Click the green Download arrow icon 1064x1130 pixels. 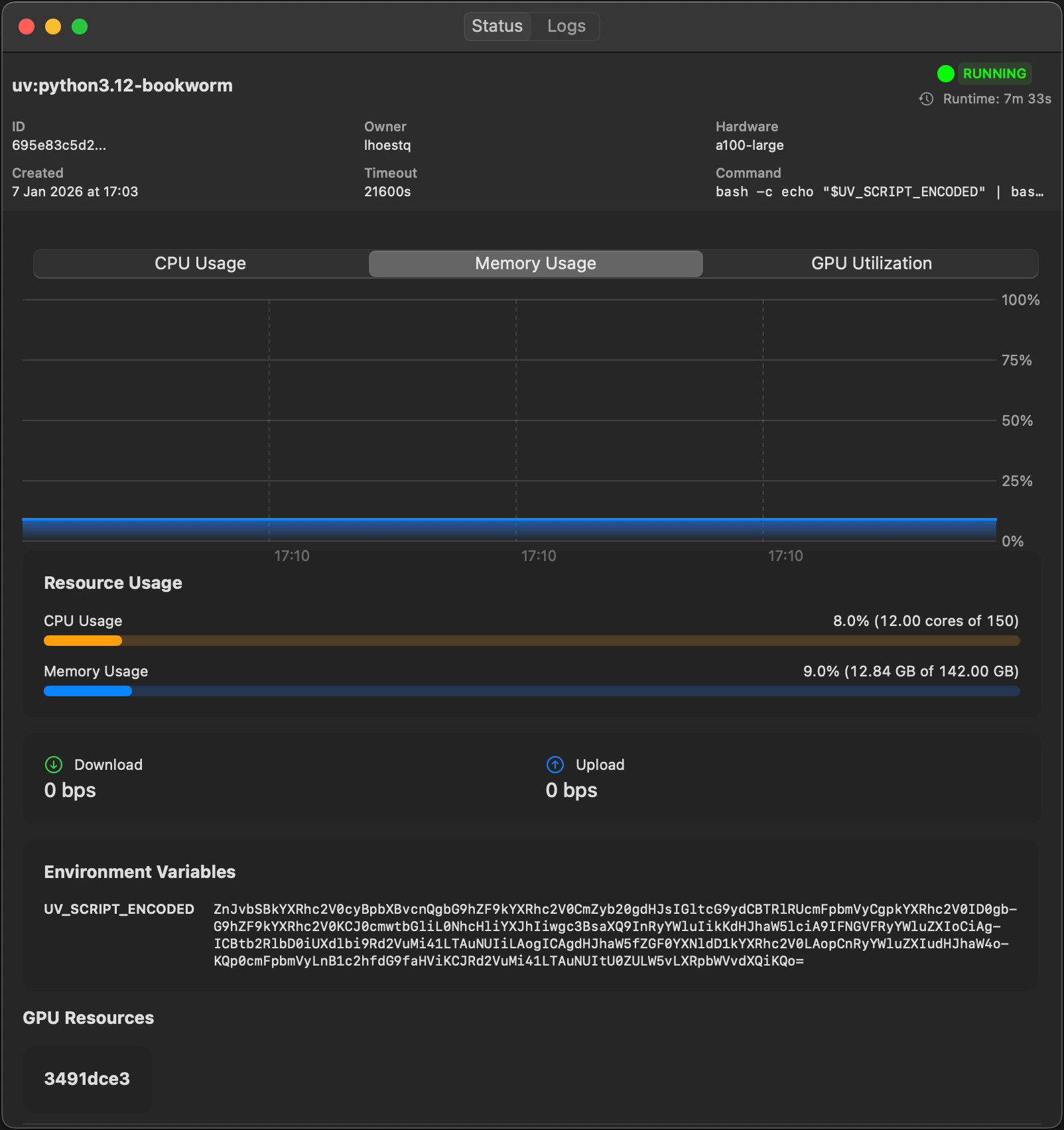click(x=54, y=765)
